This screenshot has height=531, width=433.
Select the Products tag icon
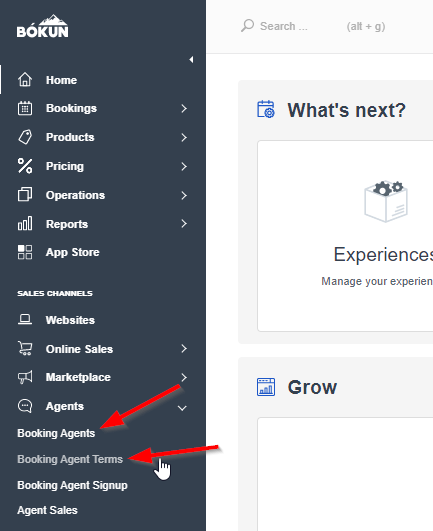25,137
